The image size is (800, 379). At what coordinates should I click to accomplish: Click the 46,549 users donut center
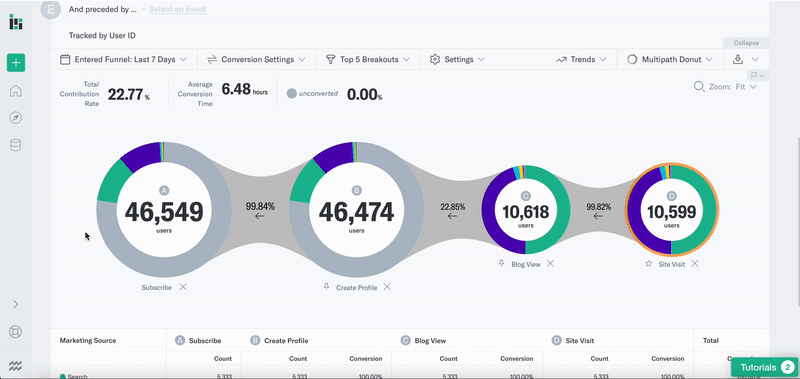(x=164, y=210)
